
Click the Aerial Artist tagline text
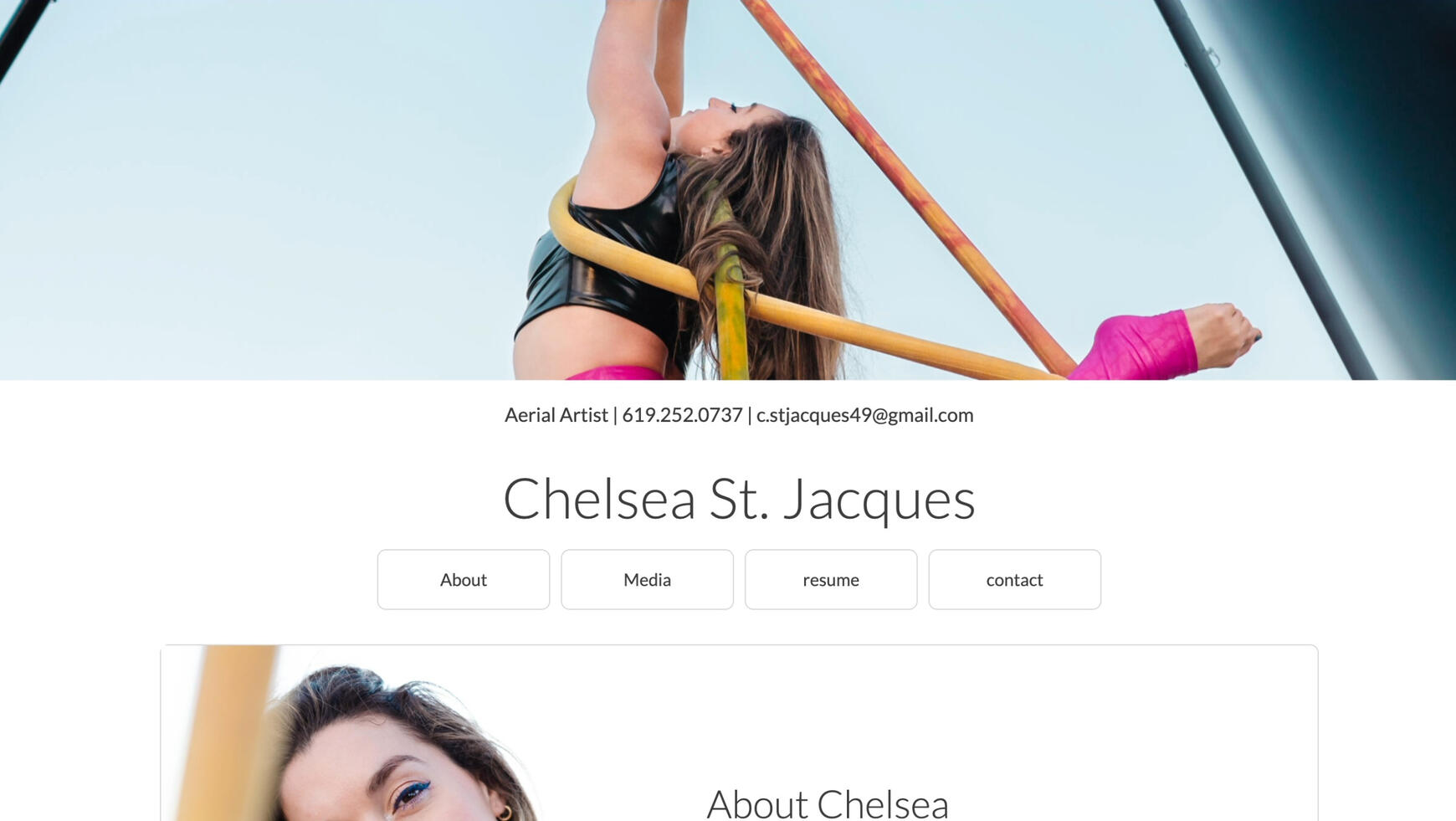click(x=556, y=415)
